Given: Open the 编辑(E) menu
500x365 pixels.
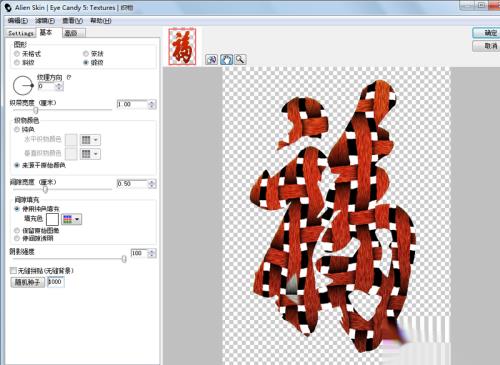Looking at the screenshot, I should pos(18,21).
